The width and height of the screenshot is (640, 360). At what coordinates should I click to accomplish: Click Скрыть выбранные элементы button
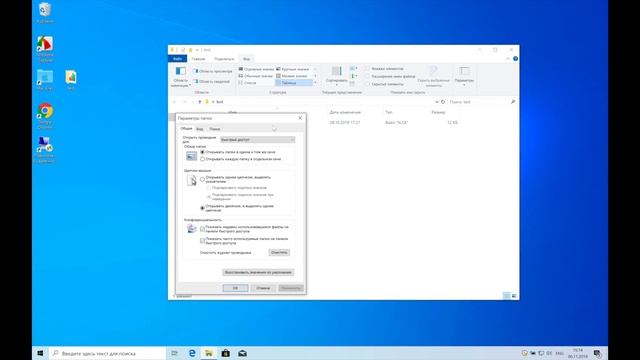(433, 77)
